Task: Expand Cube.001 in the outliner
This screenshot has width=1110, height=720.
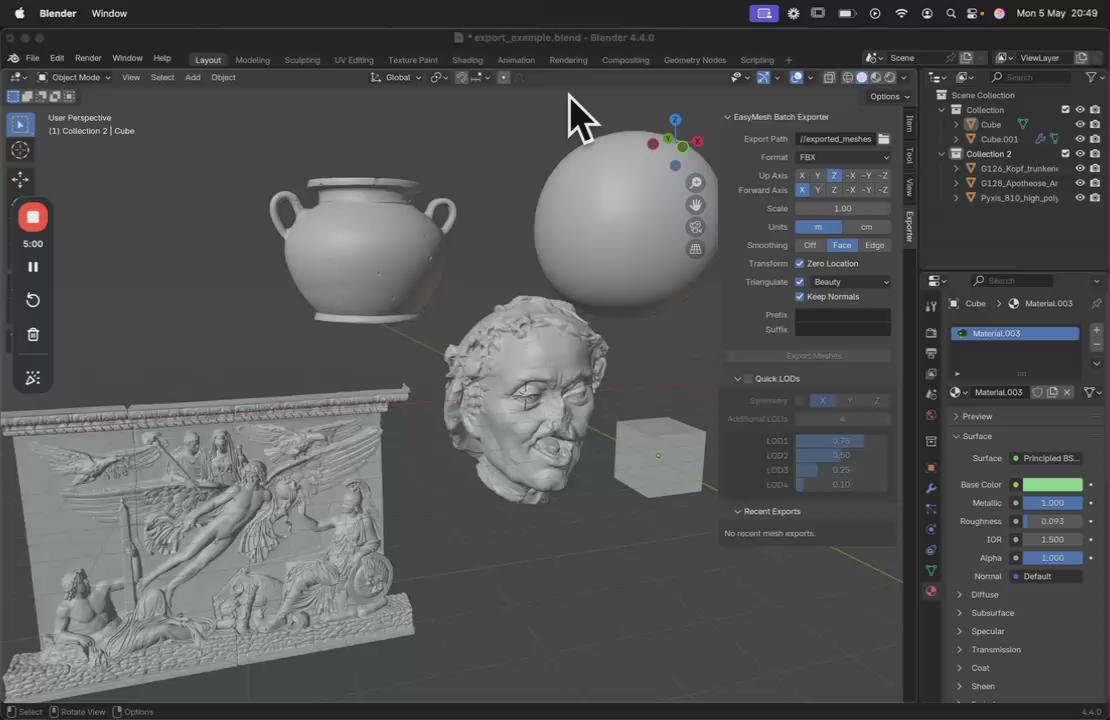Action: (x=956, y=139)
